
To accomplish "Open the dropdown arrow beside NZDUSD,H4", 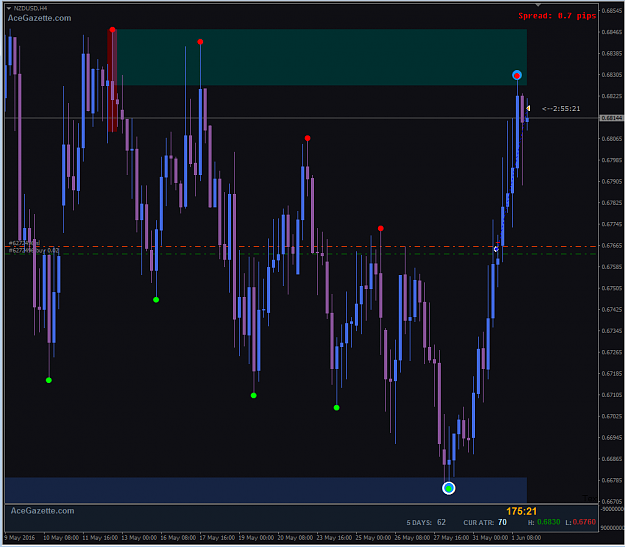I will coord(9,8).
